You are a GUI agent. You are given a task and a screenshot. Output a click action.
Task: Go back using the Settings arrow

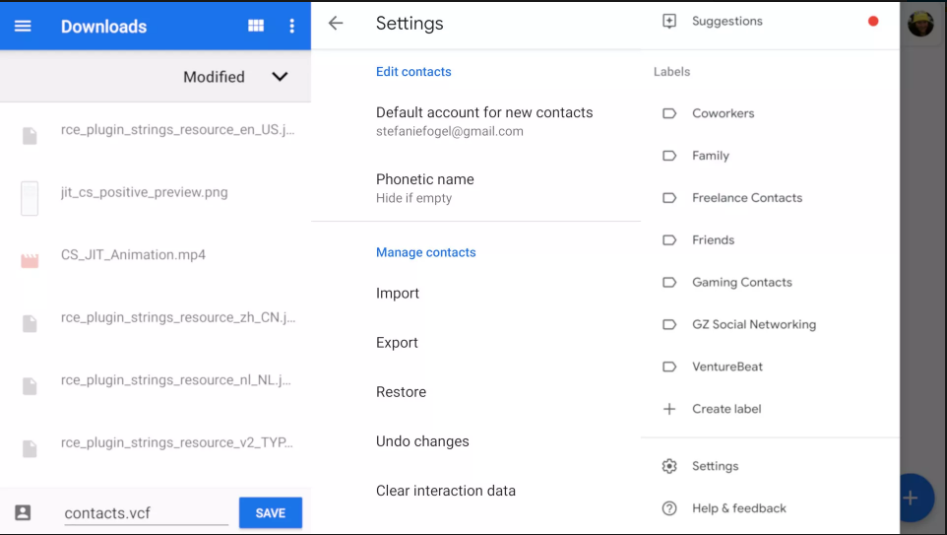click(x=335, y=23)
